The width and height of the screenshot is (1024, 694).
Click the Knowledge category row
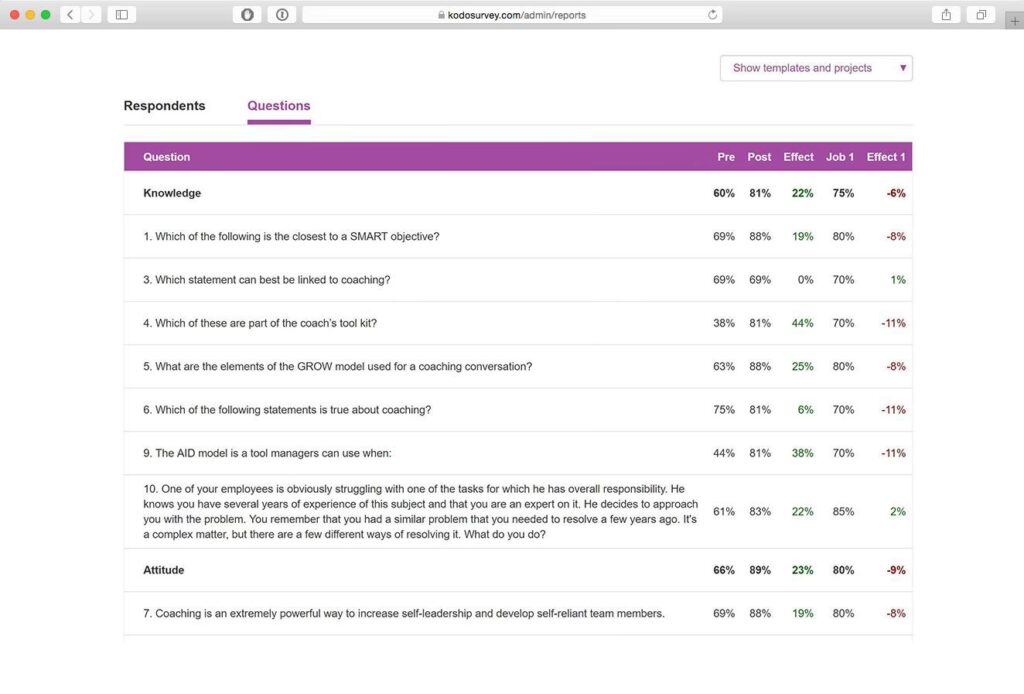172,193
